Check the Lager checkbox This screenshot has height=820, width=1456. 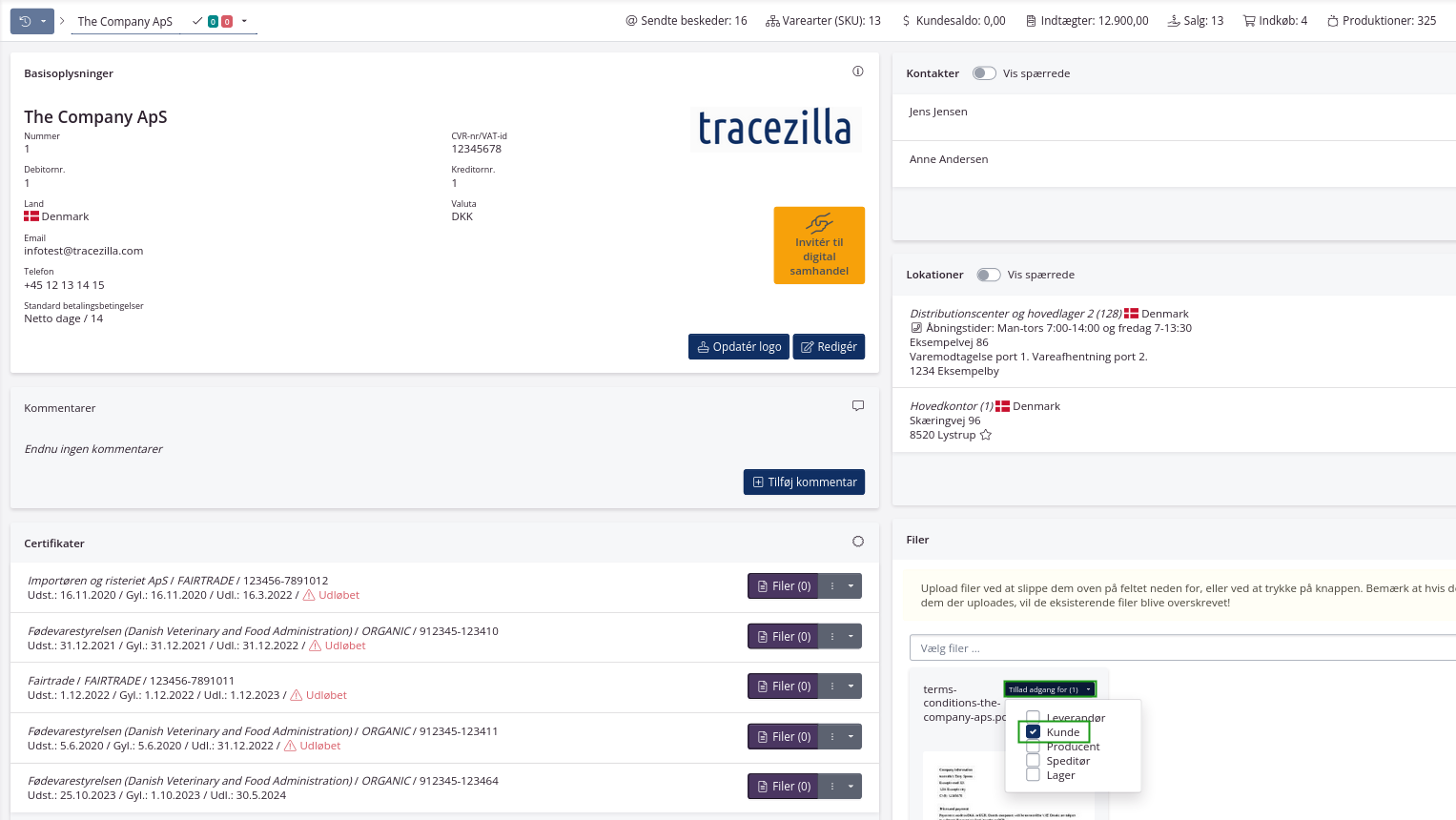[1033, 775]
